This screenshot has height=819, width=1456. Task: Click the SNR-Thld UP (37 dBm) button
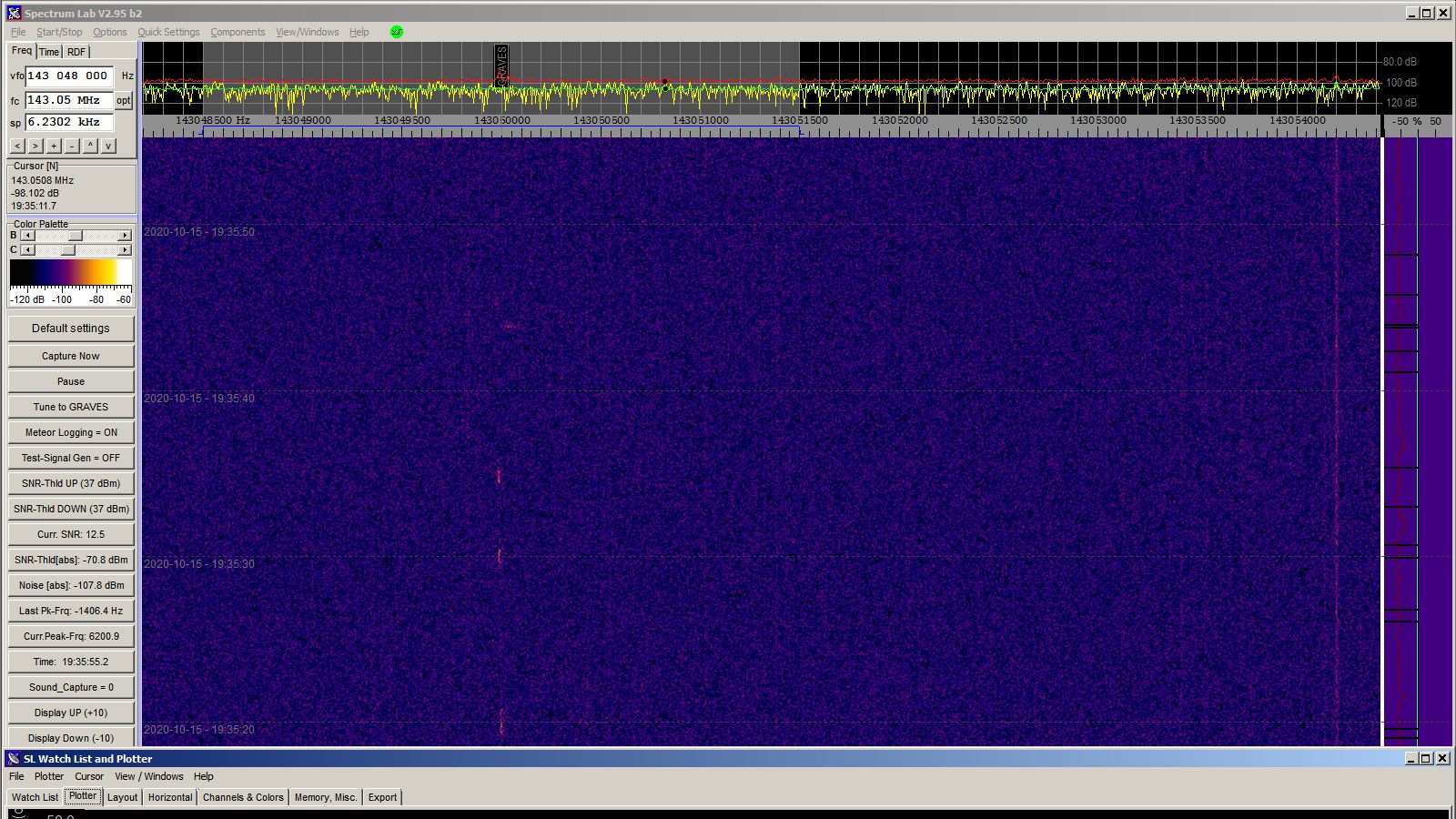click(x=71, y=483)
